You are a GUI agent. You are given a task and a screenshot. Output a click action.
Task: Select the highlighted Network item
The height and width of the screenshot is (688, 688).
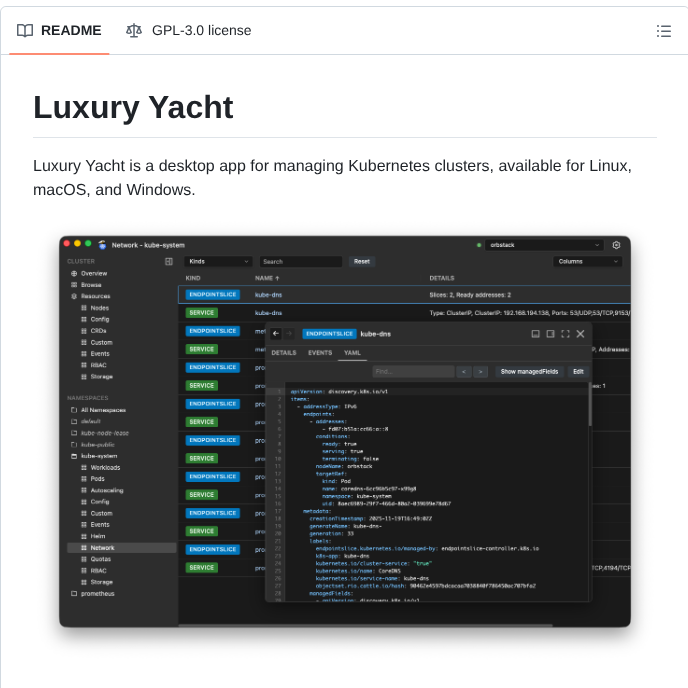[122, 548]
